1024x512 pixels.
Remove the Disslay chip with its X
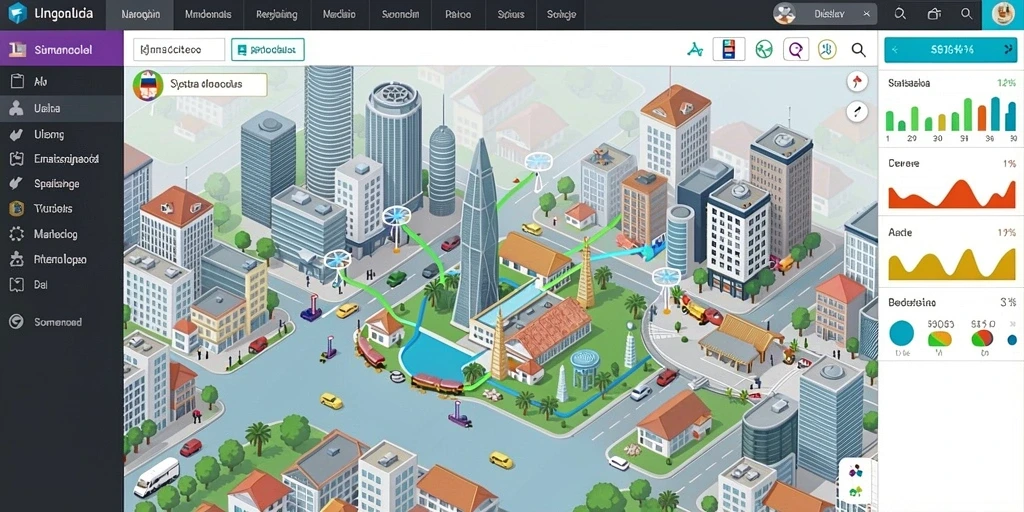point(867,14)
